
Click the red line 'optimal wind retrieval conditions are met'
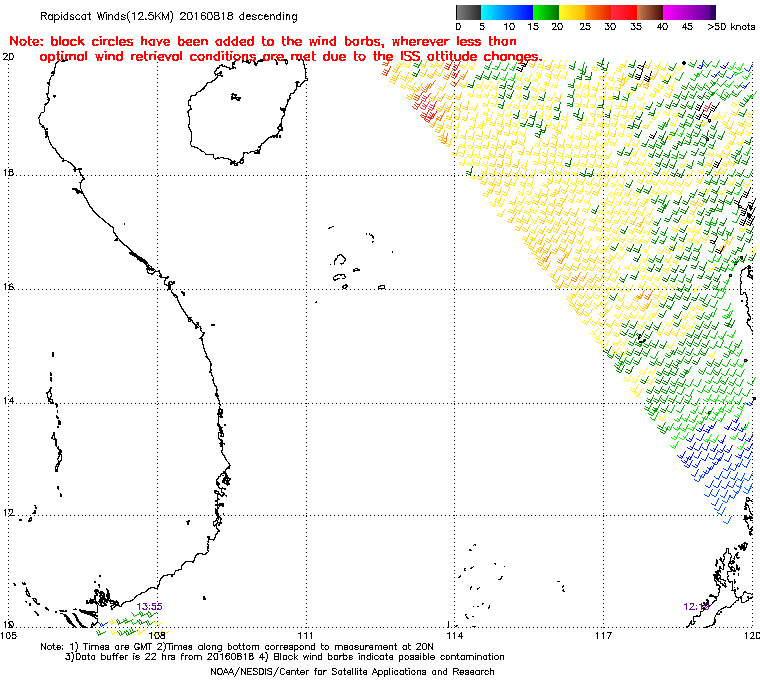click(291, 56)
